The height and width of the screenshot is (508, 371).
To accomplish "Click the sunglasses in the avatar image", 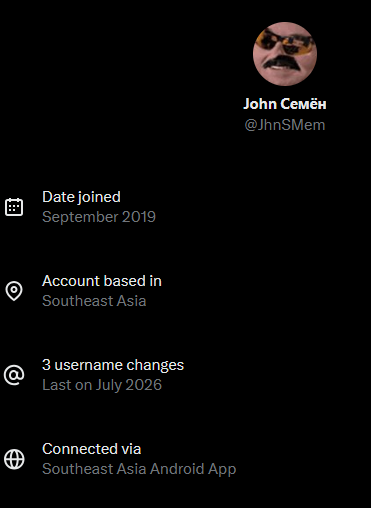I will point(286,42).
